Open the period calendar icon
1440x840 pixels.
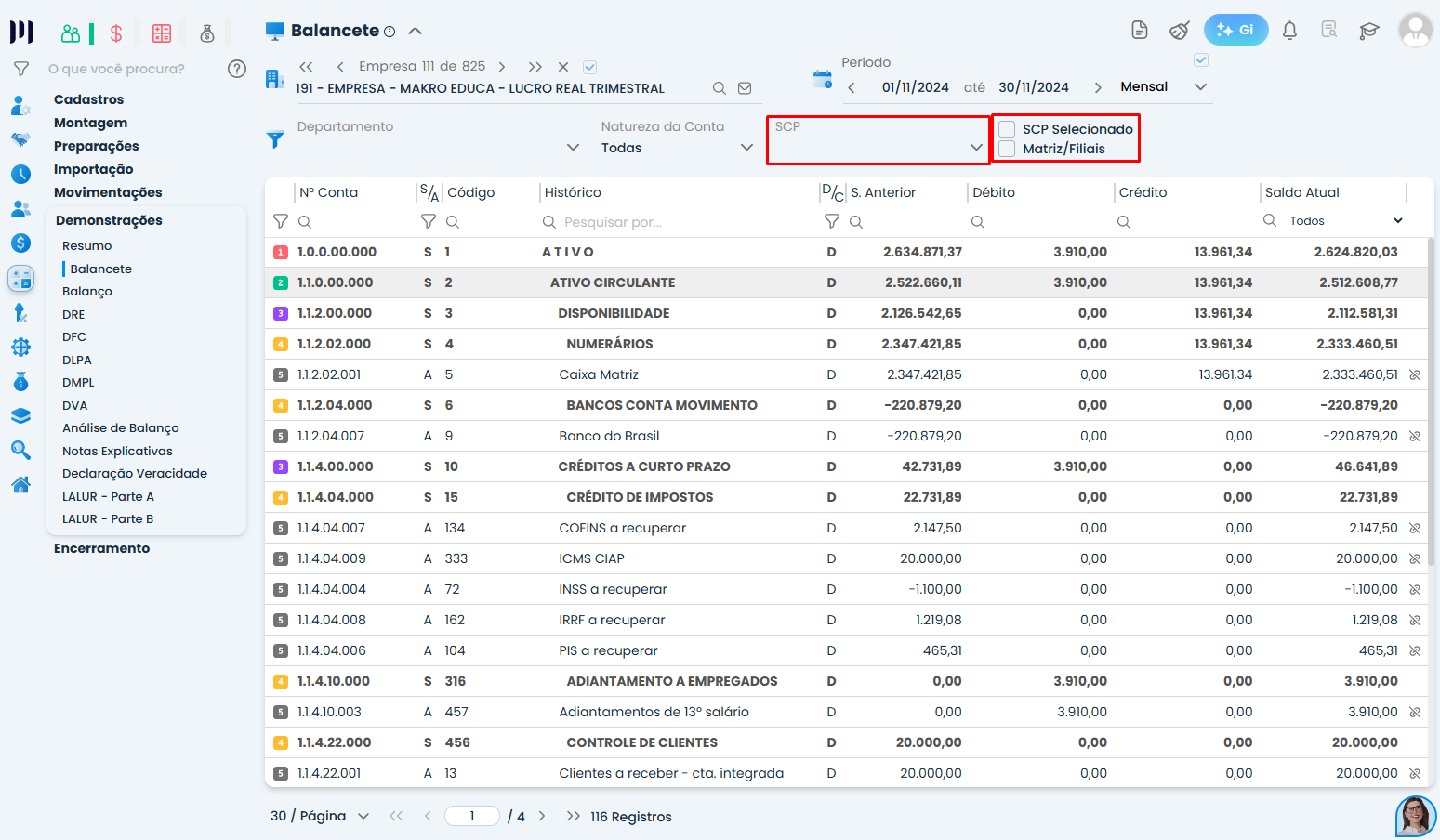[823, 79]
